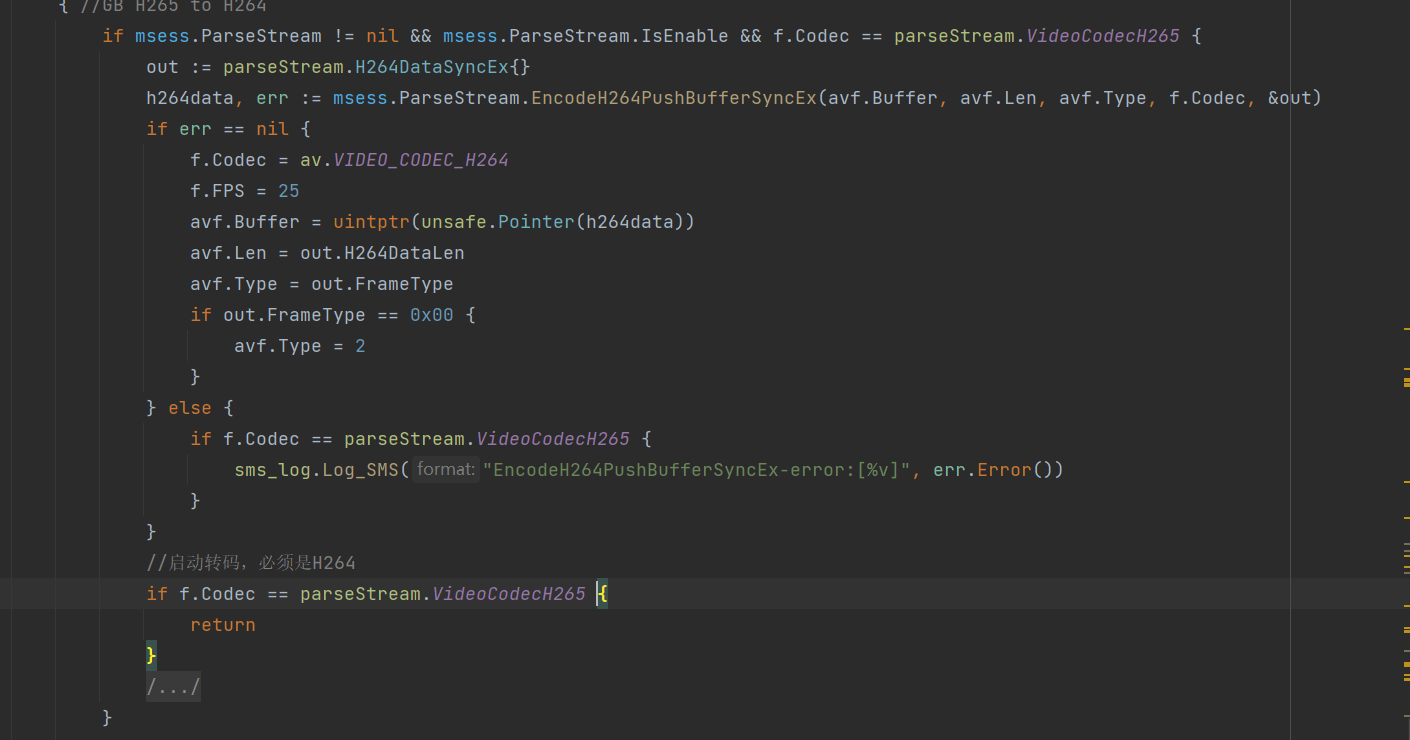Click the VIDEO_CODEC_H264 constant
Image resolution: width=1410 pixels, height=740 pixels.
click(x=420, y=160)
